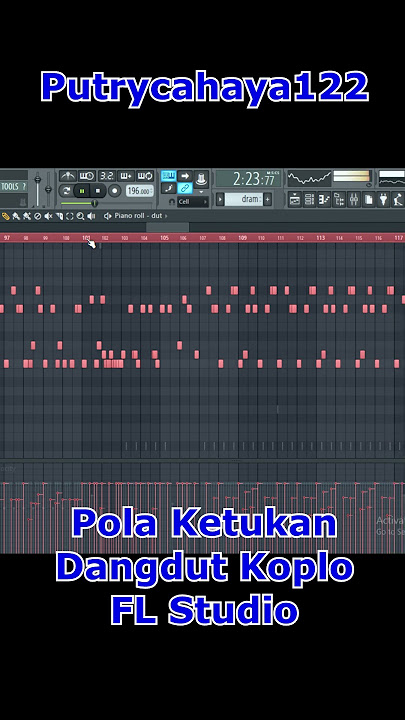Click the project page icon
The height and width of the screenshot is (720, 405).
(369, 199)
